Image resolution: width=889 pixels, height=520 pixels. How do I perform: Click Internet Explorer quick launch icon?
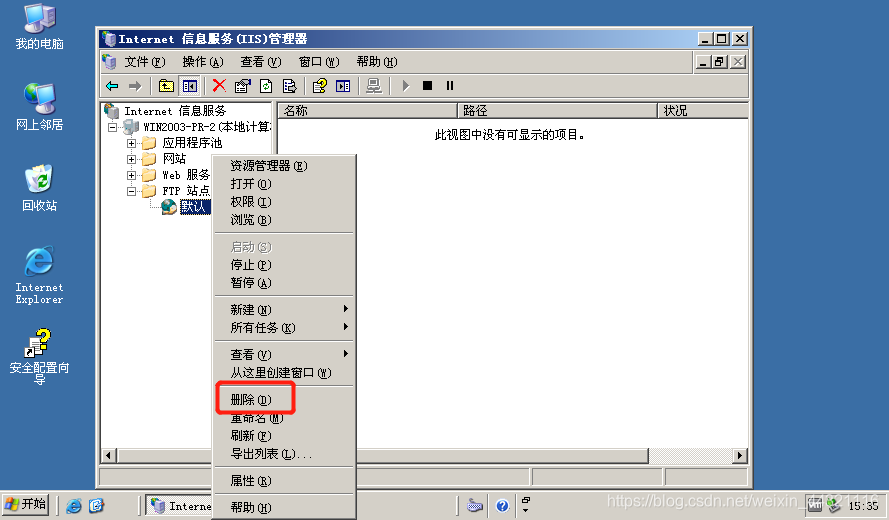click(x=74, y=505)
